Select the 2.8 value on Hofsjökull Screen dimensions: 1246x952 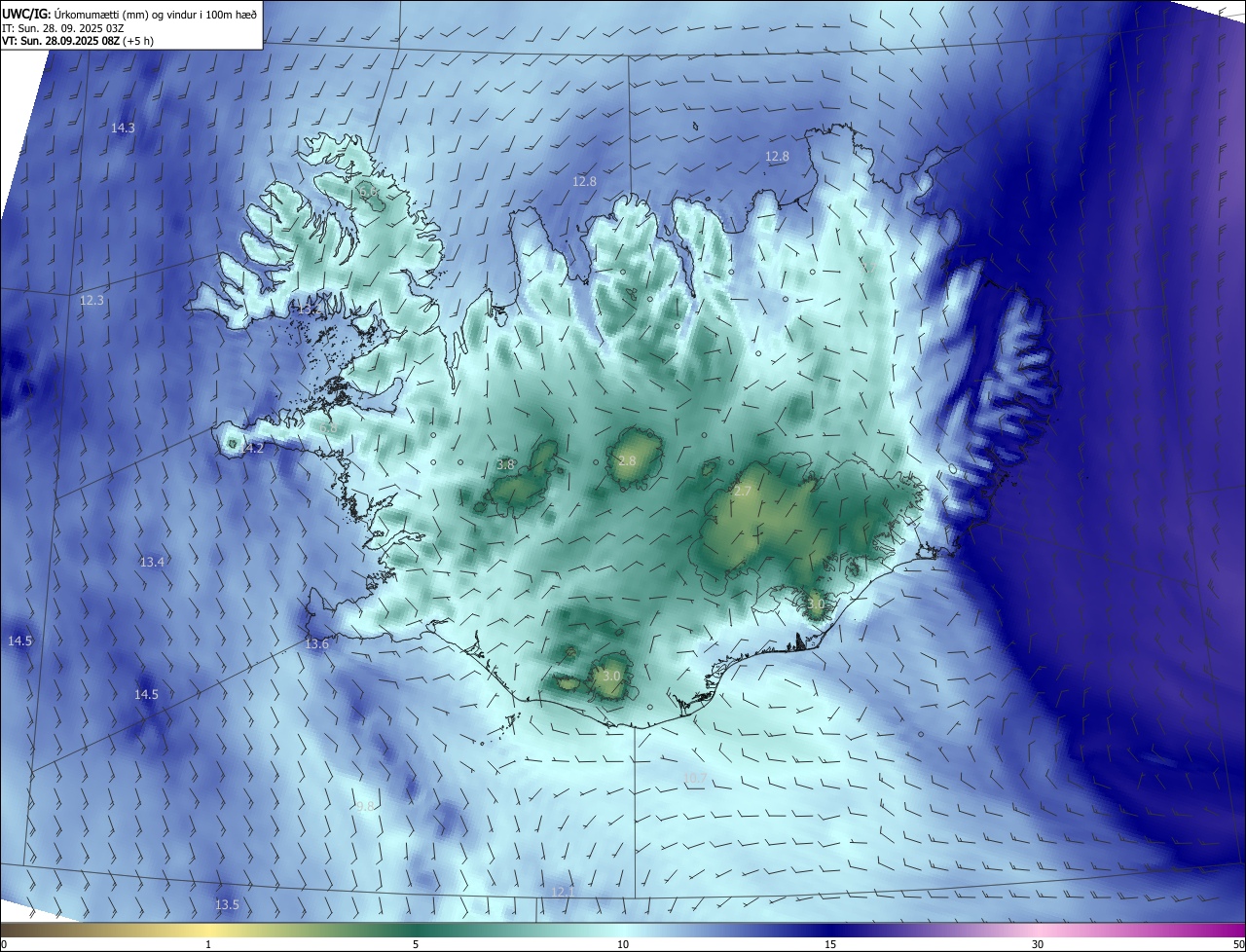627,460
